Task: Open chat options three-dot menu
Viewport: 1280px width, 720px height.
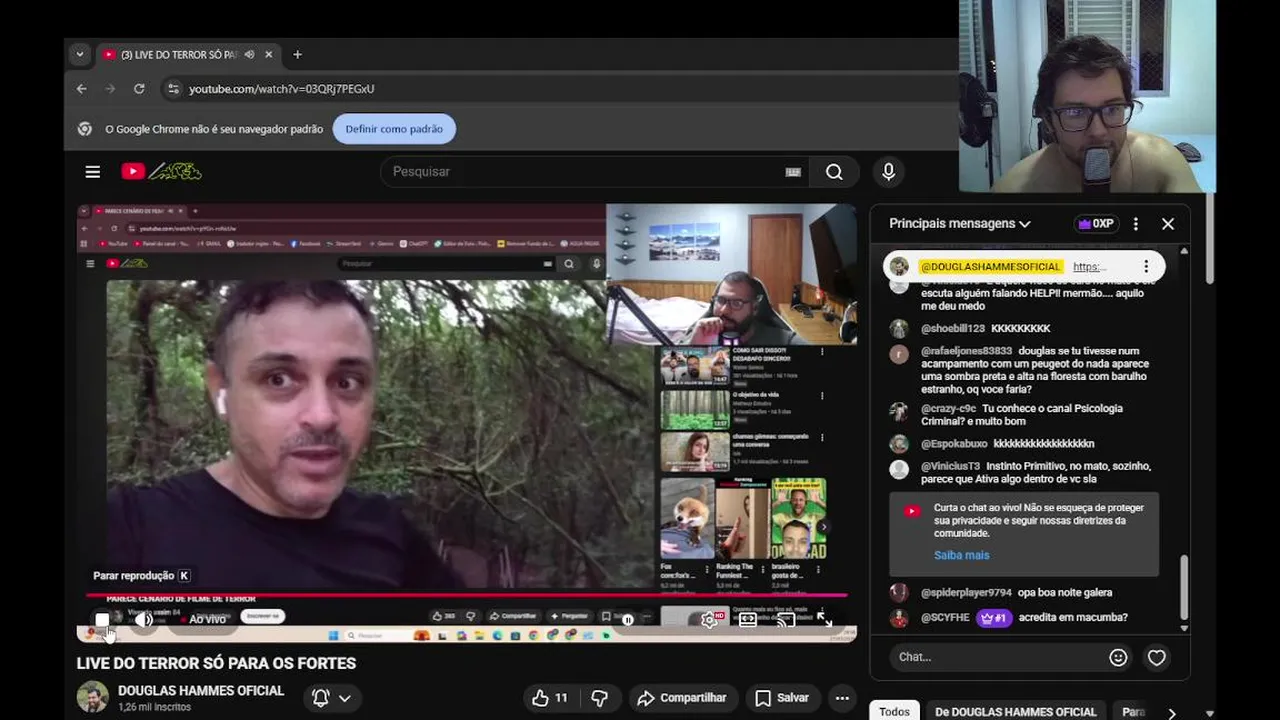Action: pyautogui.click(x=1135, y=224)
